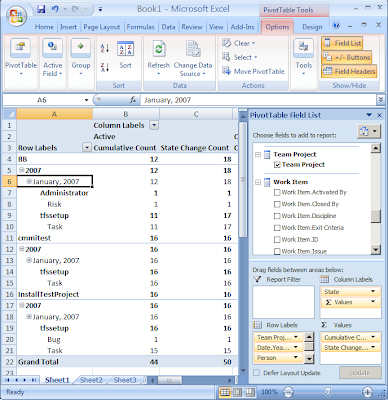Check Work Item.Discipline field

point(277,216)
